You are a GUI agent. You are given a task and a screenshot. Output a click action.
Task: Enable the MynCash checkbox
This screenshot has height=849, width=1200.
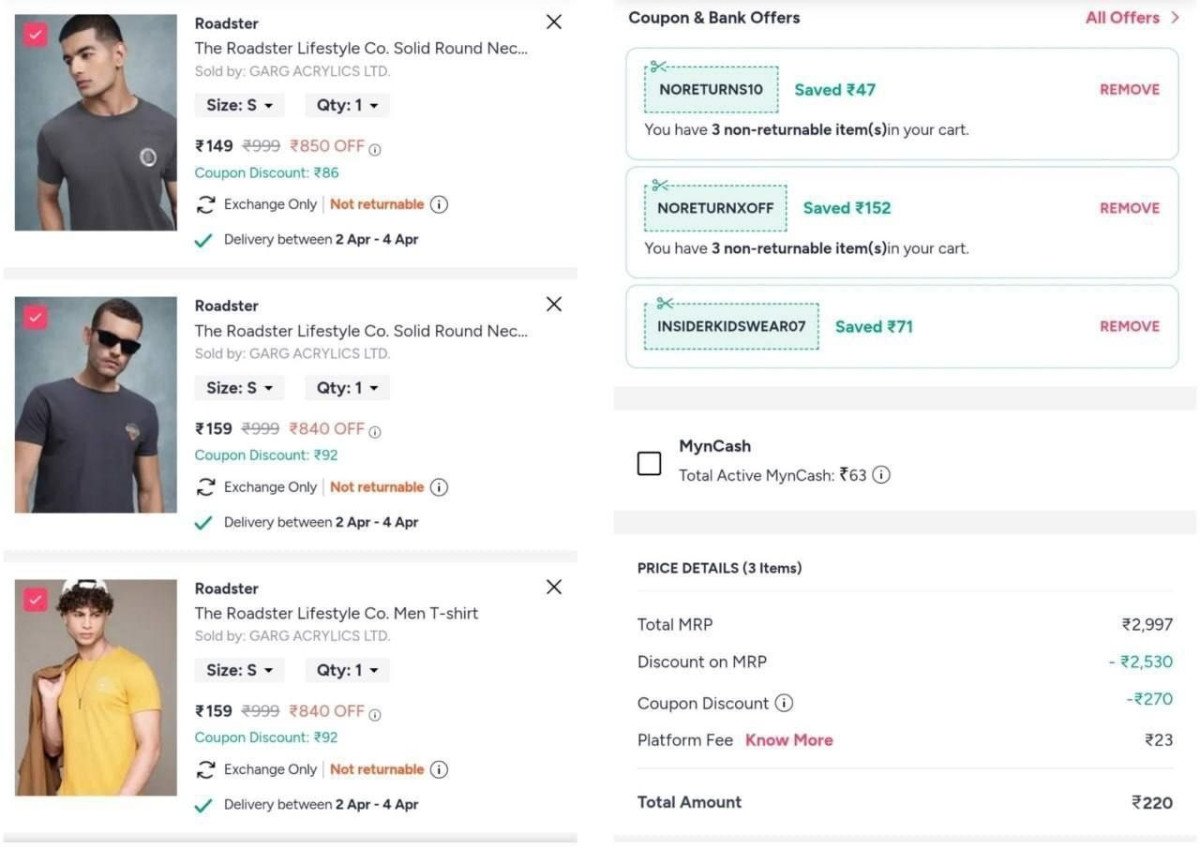649,463
